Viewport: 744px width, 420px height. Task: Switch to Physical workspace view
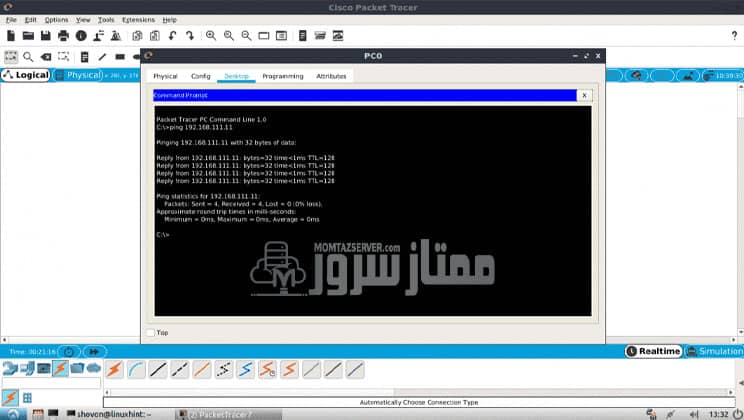pos(79,75)
